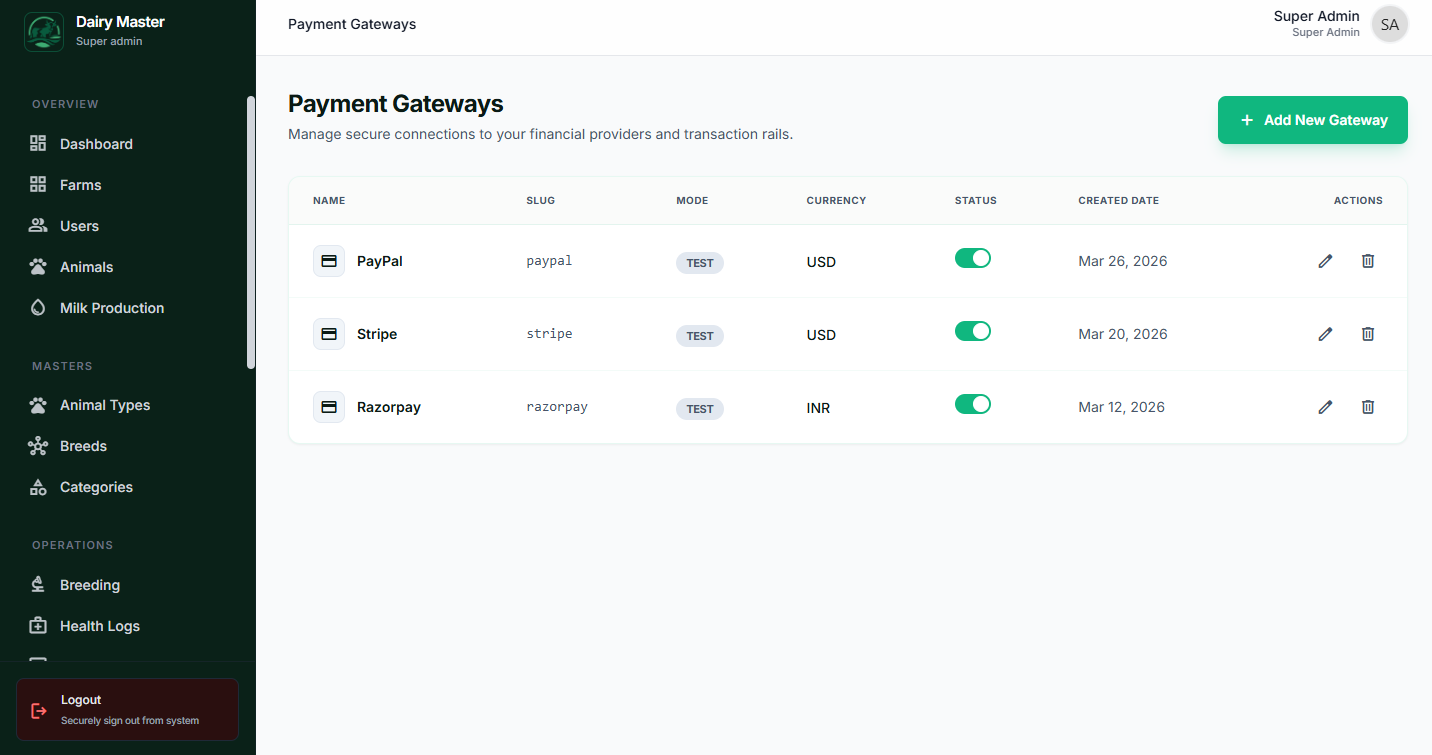Disable the Stripe gateway status toggle
The height and width of the screenshot is (755, 1432).
point(973,330)
